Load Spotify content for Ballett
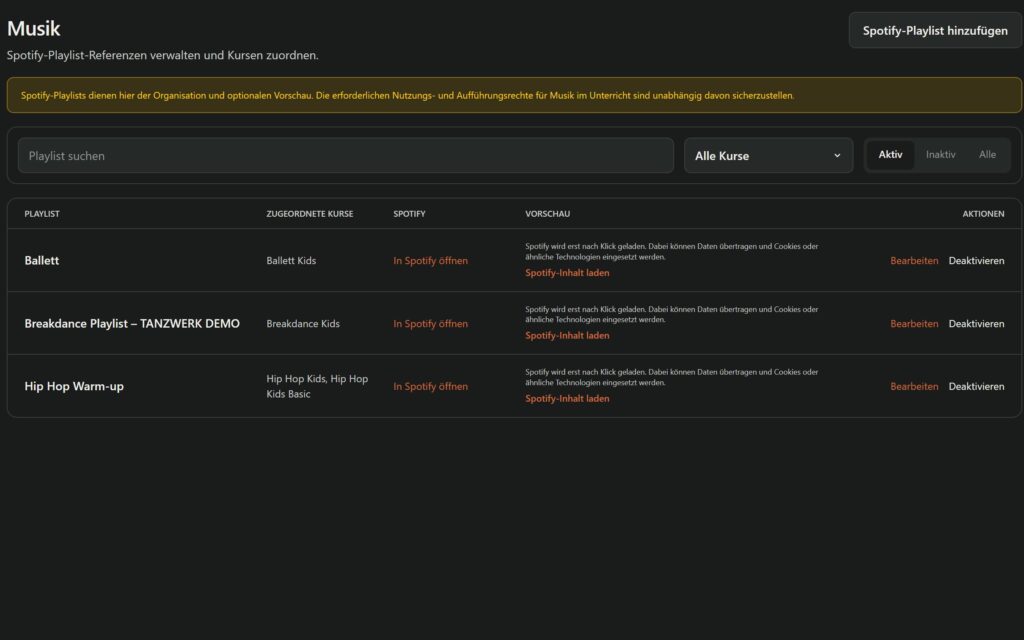This screenshot has height=640, width=1024. click(567, 273)
